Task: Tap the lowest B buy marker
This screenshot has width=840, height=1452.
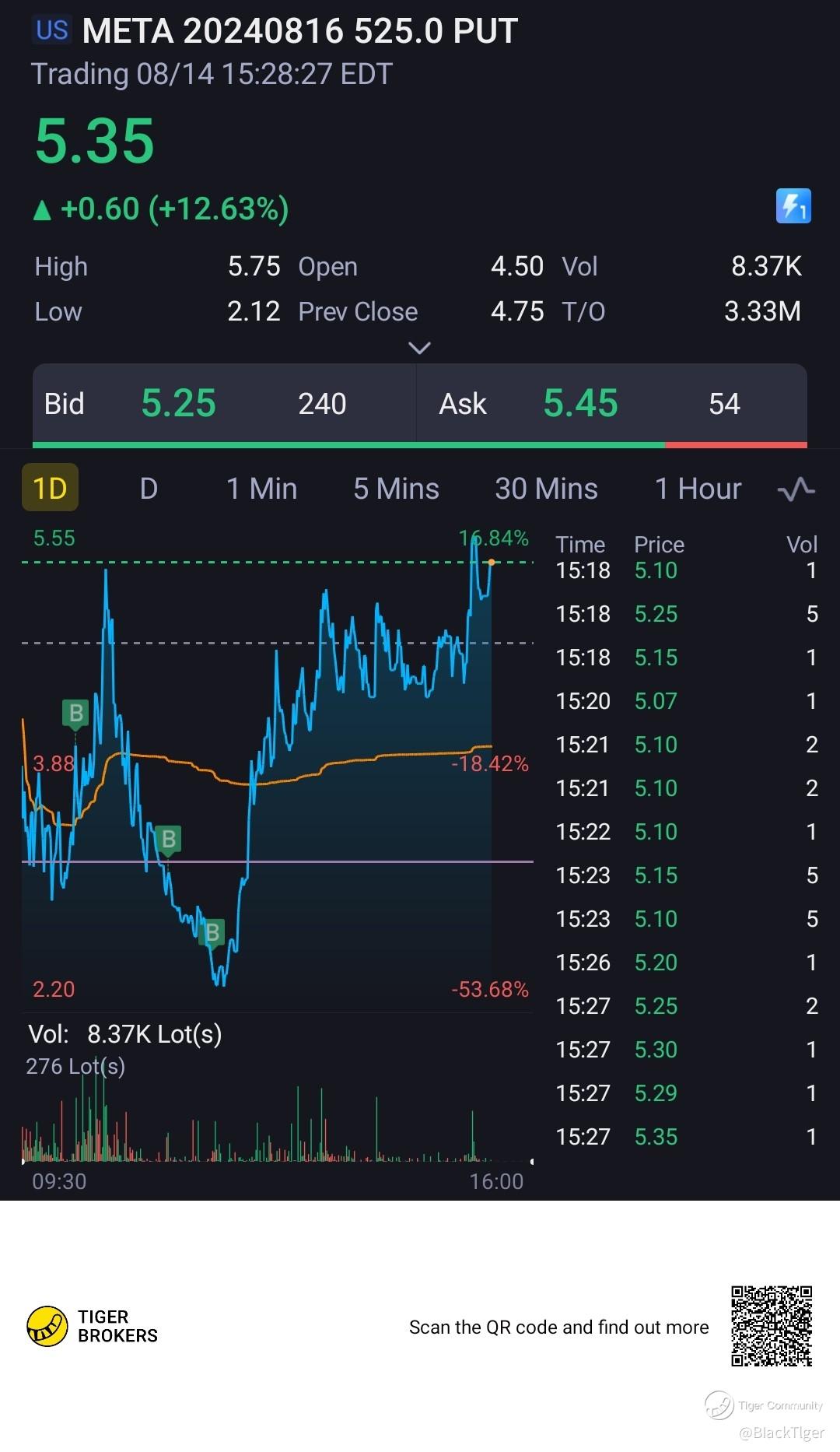Action: pyautogui.click(x=212, y=932)
